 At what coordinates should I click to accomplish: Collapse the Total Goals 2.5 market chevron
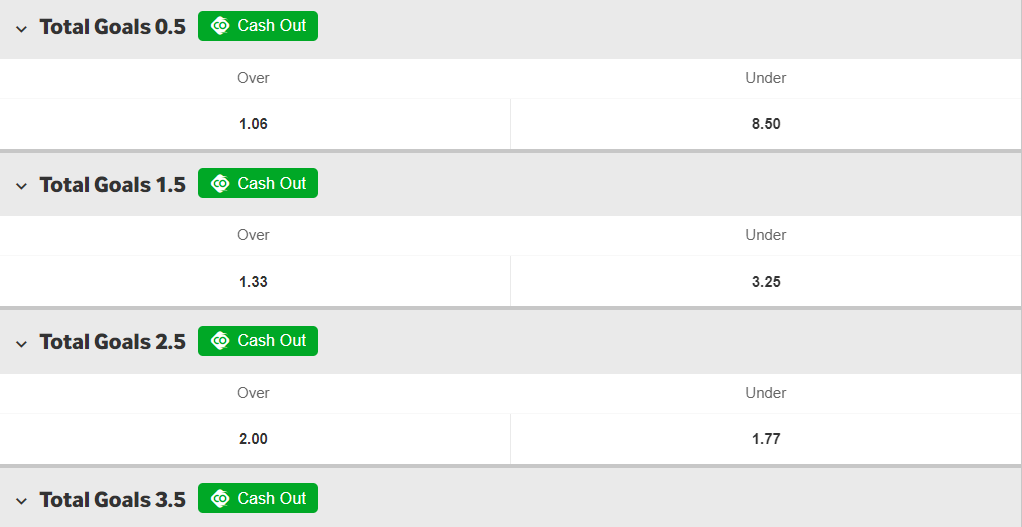point(22,343)
